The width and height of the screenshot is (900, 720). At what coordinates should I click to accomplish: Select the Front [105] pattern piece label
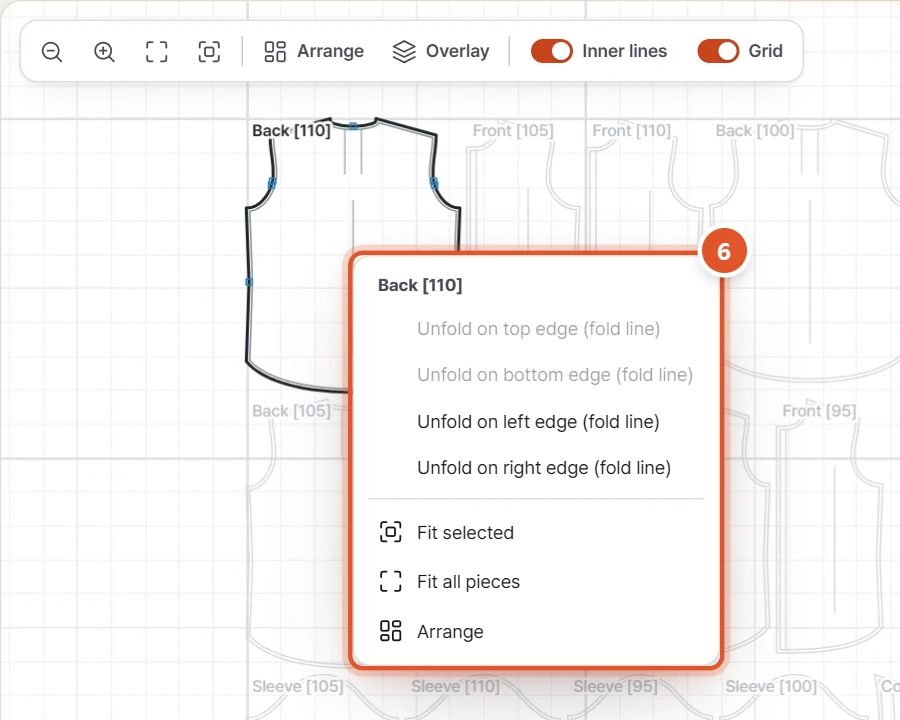coord(513,130)
